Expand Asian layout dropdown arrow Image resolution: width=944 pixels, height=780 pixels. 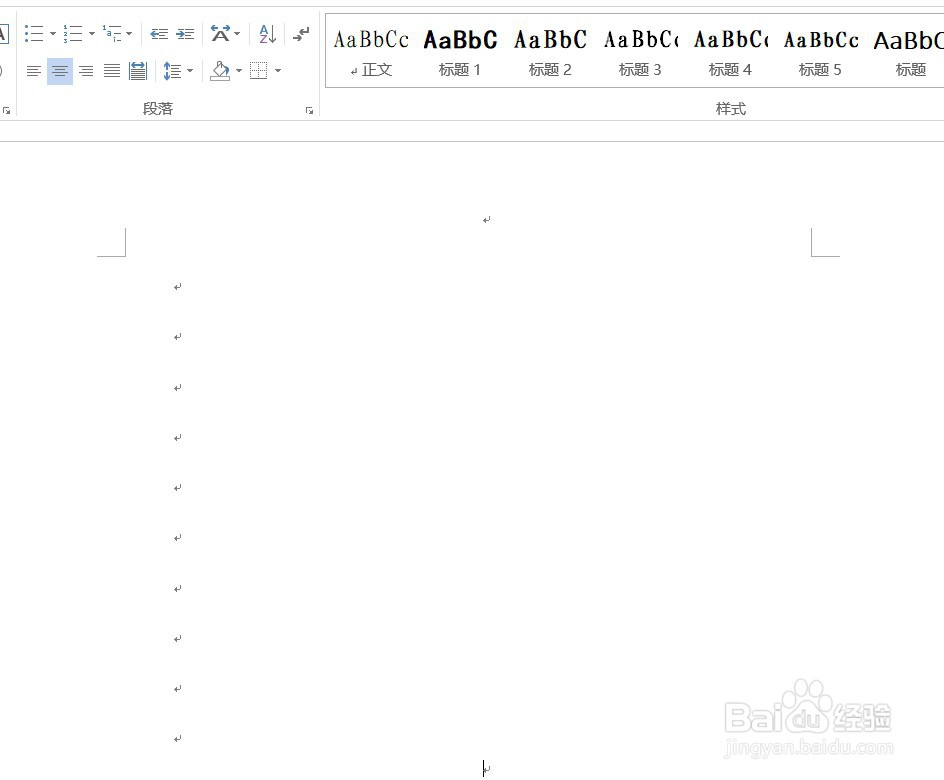click(237, 34)
